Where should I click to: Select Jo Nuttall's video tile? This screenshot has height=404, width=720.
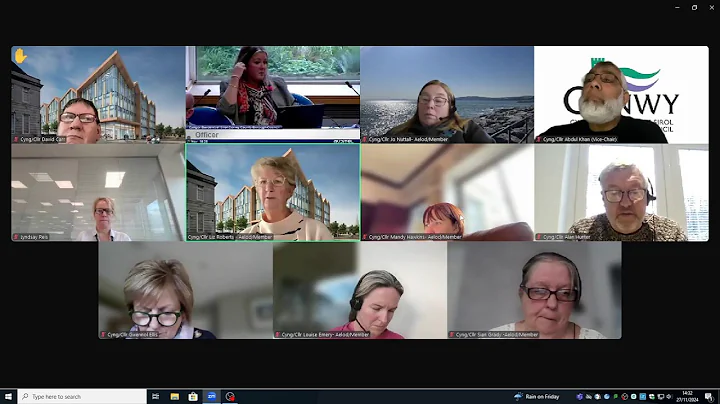(447, 95)
